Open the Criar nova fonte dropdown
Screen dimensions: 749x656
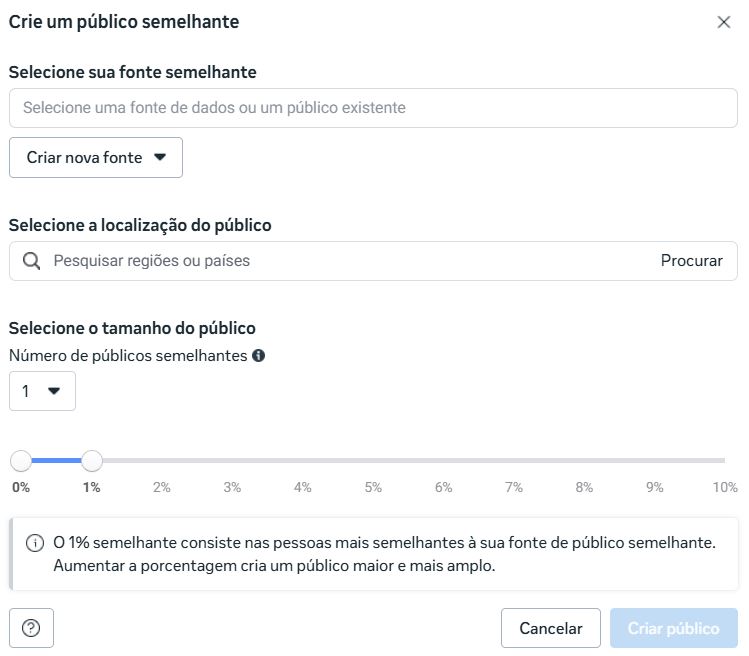tap(96, 158)
